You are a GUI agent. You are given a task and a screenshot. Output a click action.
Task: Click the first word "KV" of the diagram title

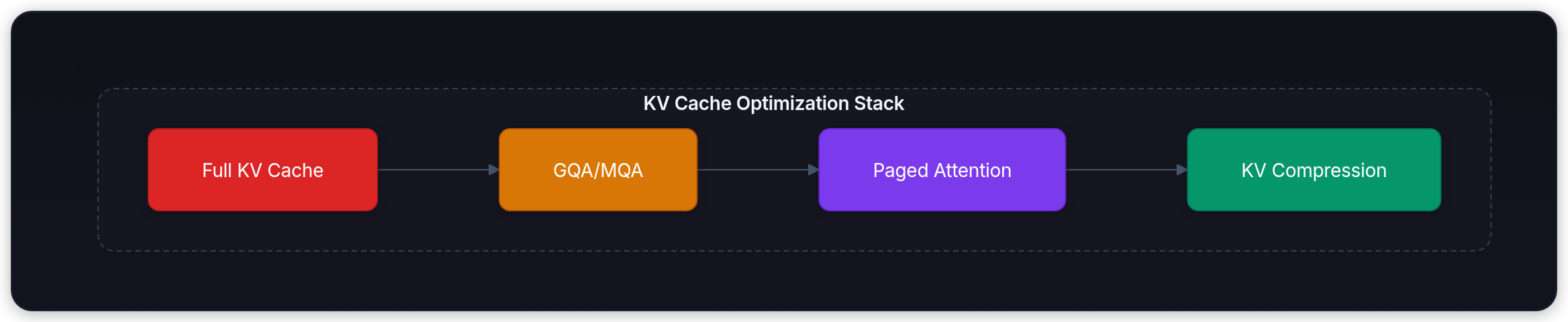656,103
